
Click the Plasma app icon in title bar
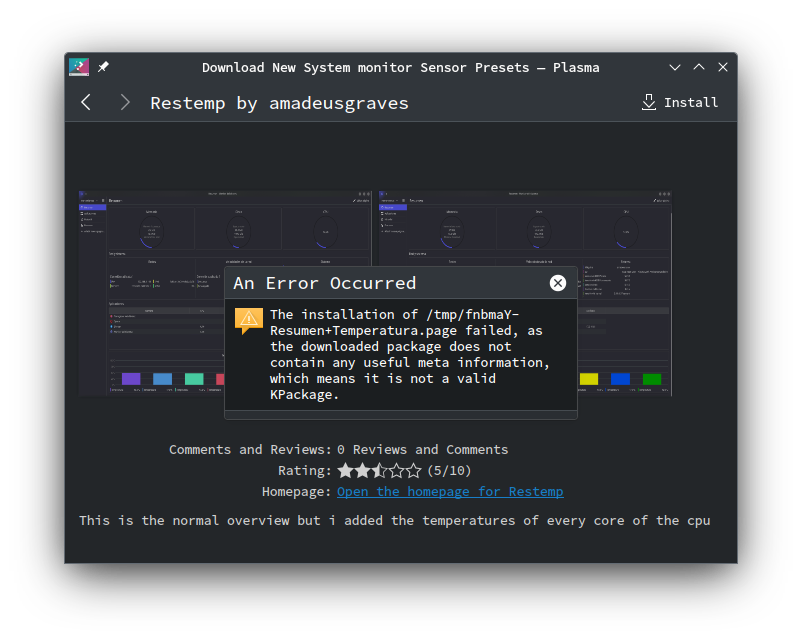tap(79, 67)
